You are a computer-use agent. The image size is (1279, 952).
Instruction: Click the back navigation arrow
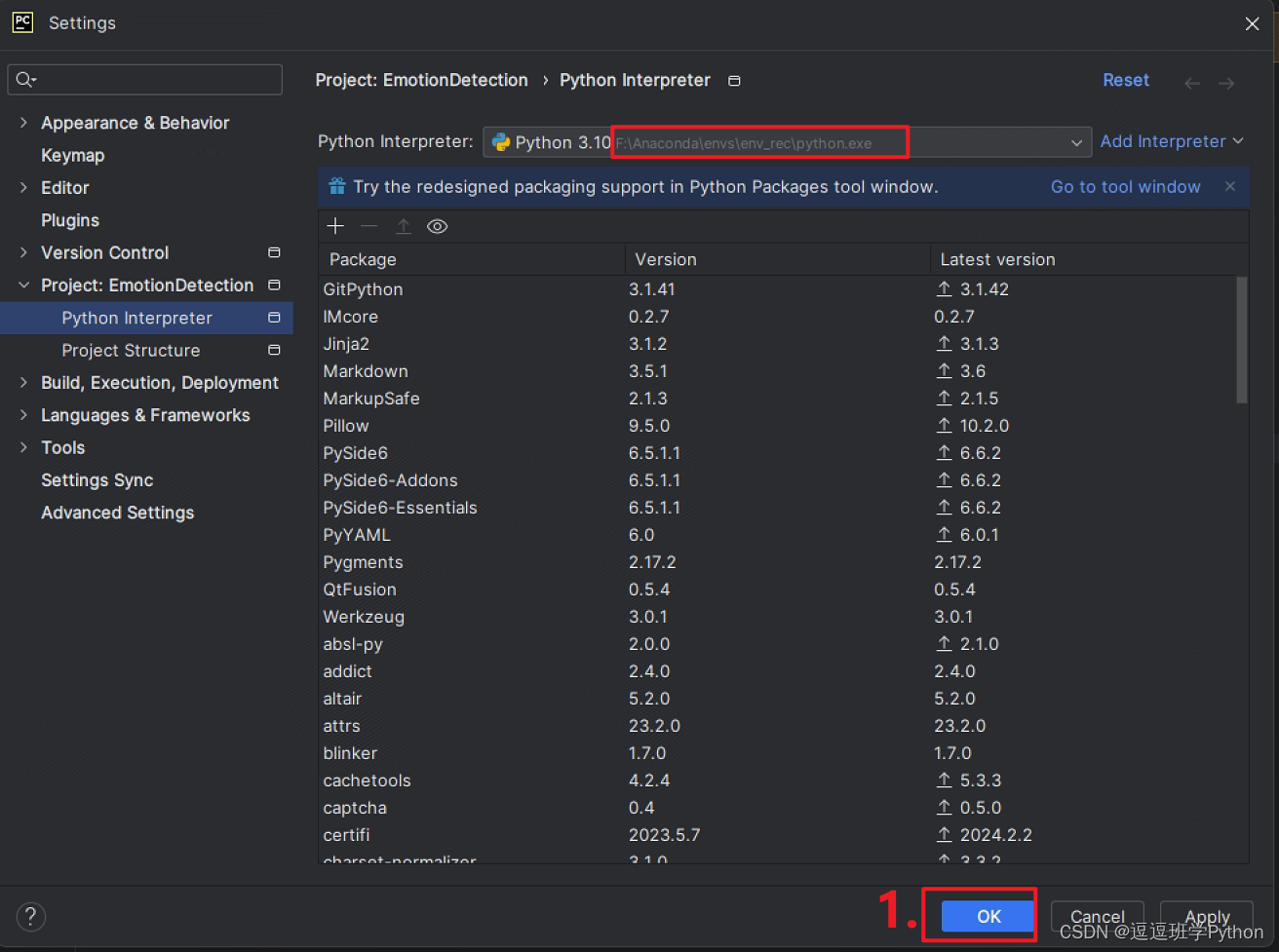click(1191, 83)
